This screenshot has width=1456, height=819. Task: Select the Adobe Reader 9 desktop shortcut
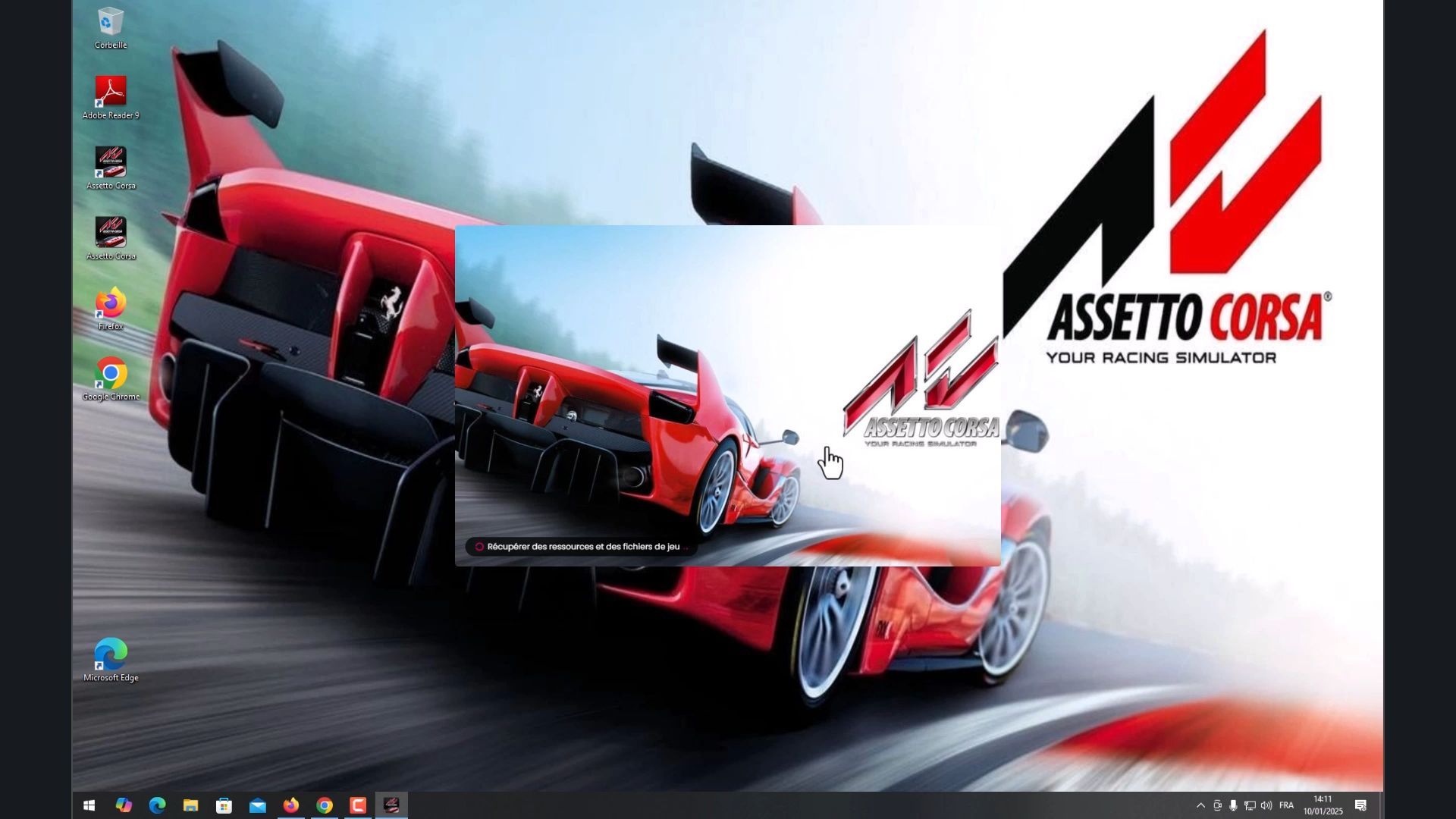(x=111, y=98)
